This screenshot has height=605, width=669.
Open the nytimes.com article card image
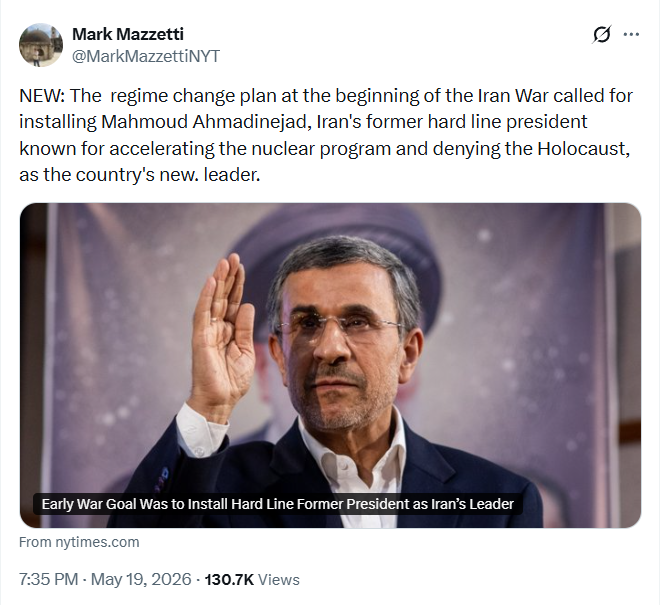point(330,365)
